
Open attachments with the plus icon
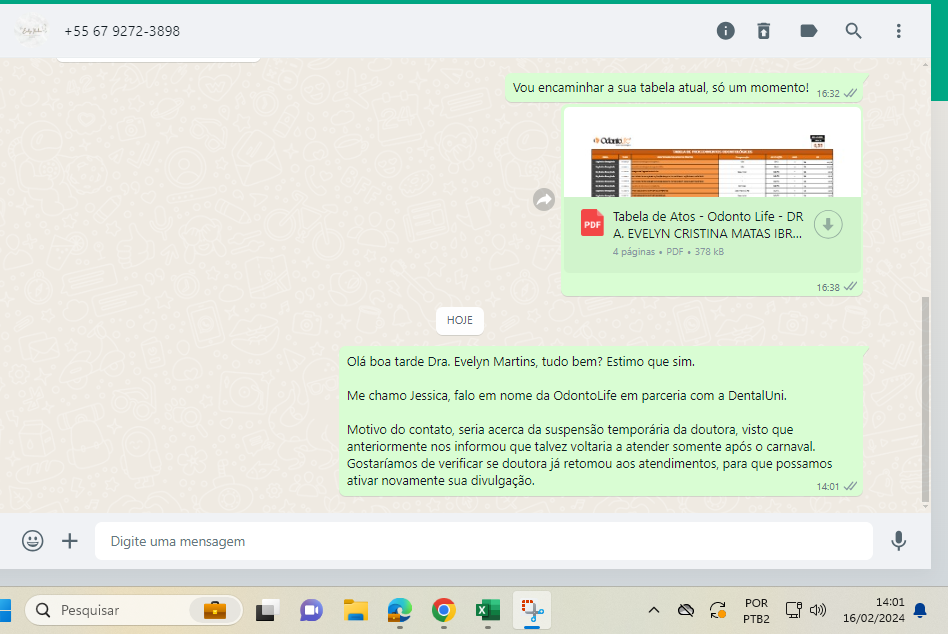click(70, 541)
